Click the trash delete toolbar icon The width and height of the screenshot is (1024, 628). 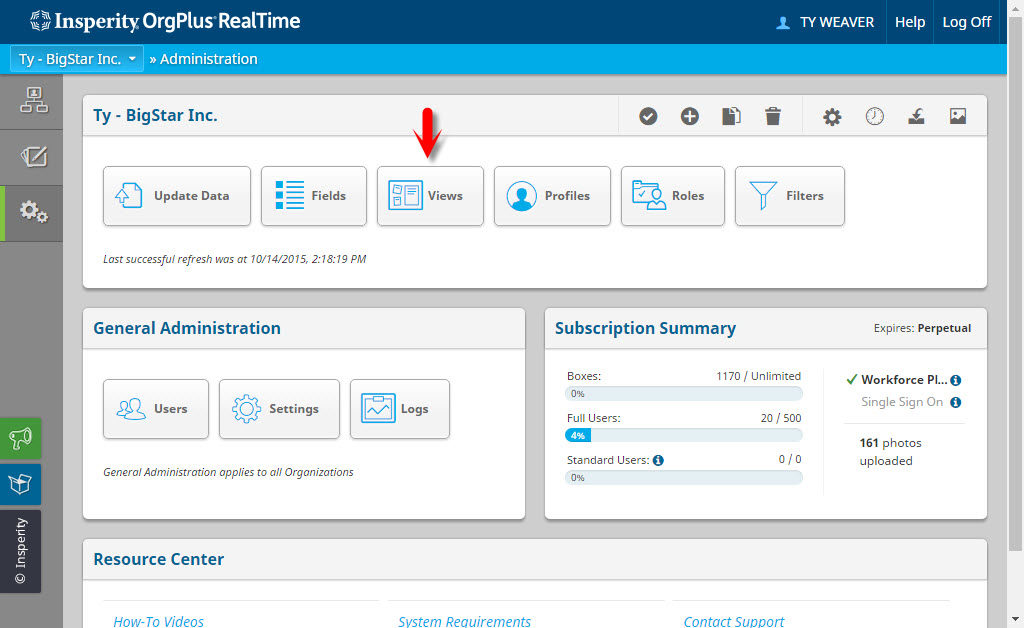click(773, 116)
